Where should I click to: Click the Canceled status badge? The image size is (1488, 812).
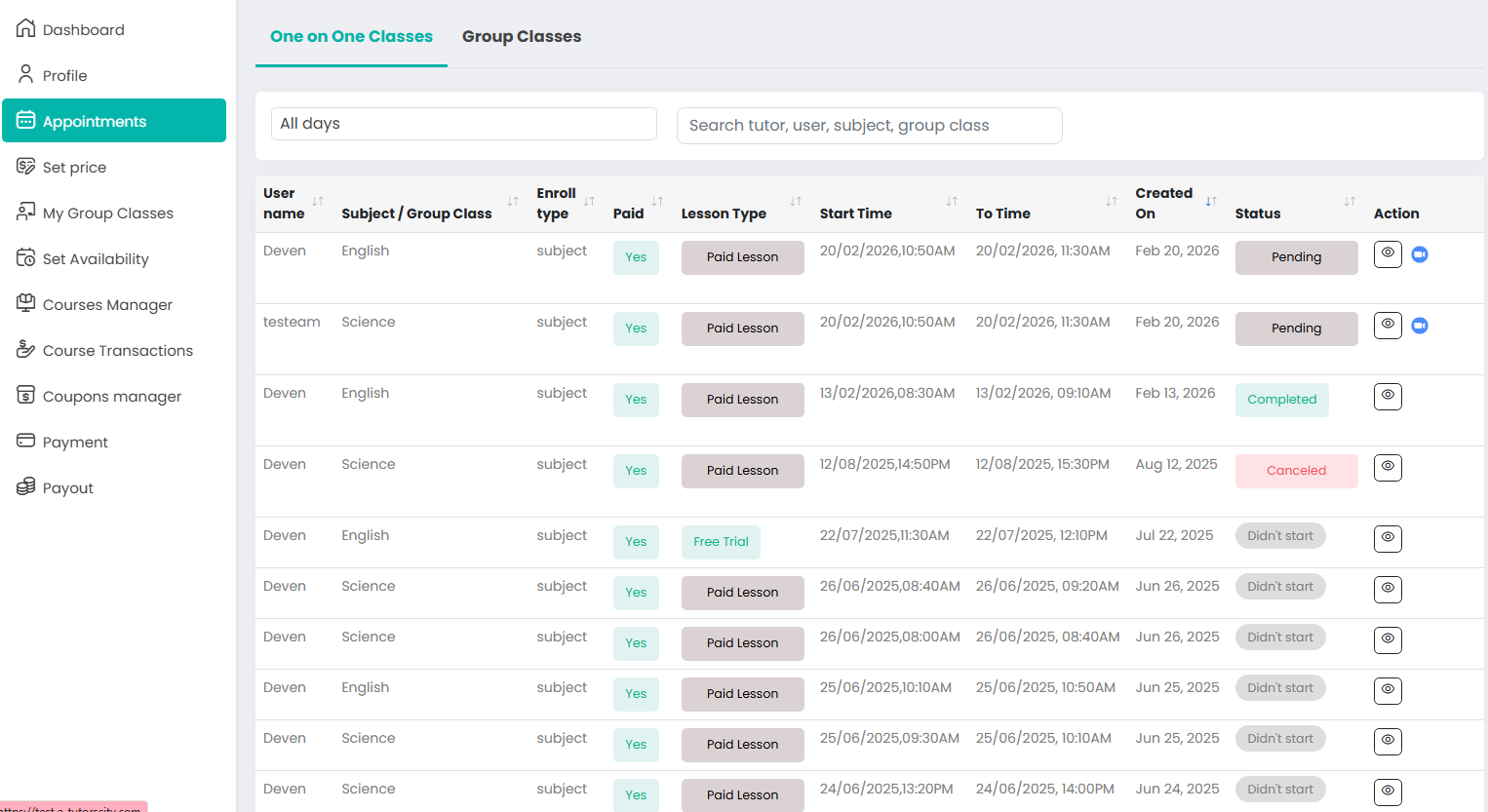(x=1296, y=471)
